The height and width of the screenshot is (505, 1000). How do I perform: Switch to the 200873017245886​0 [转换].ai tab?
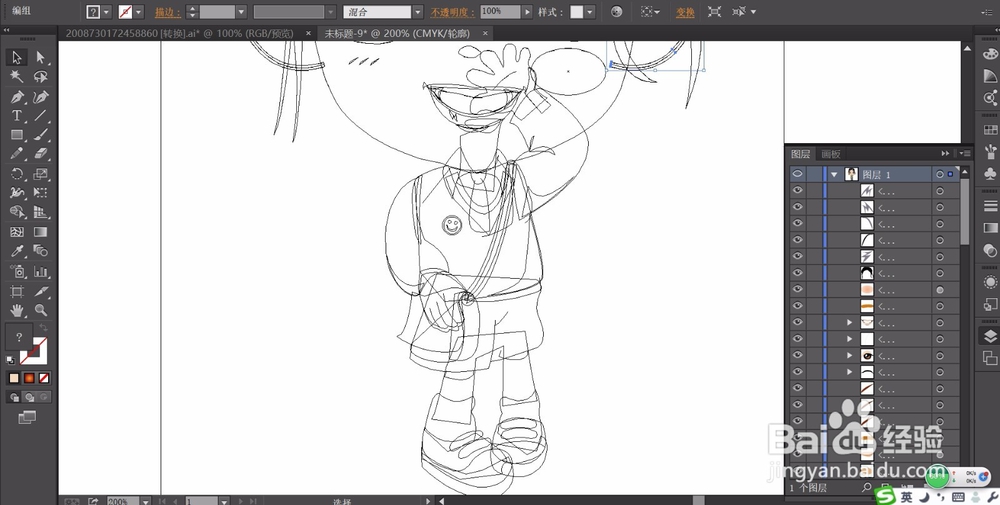point(179,33)
